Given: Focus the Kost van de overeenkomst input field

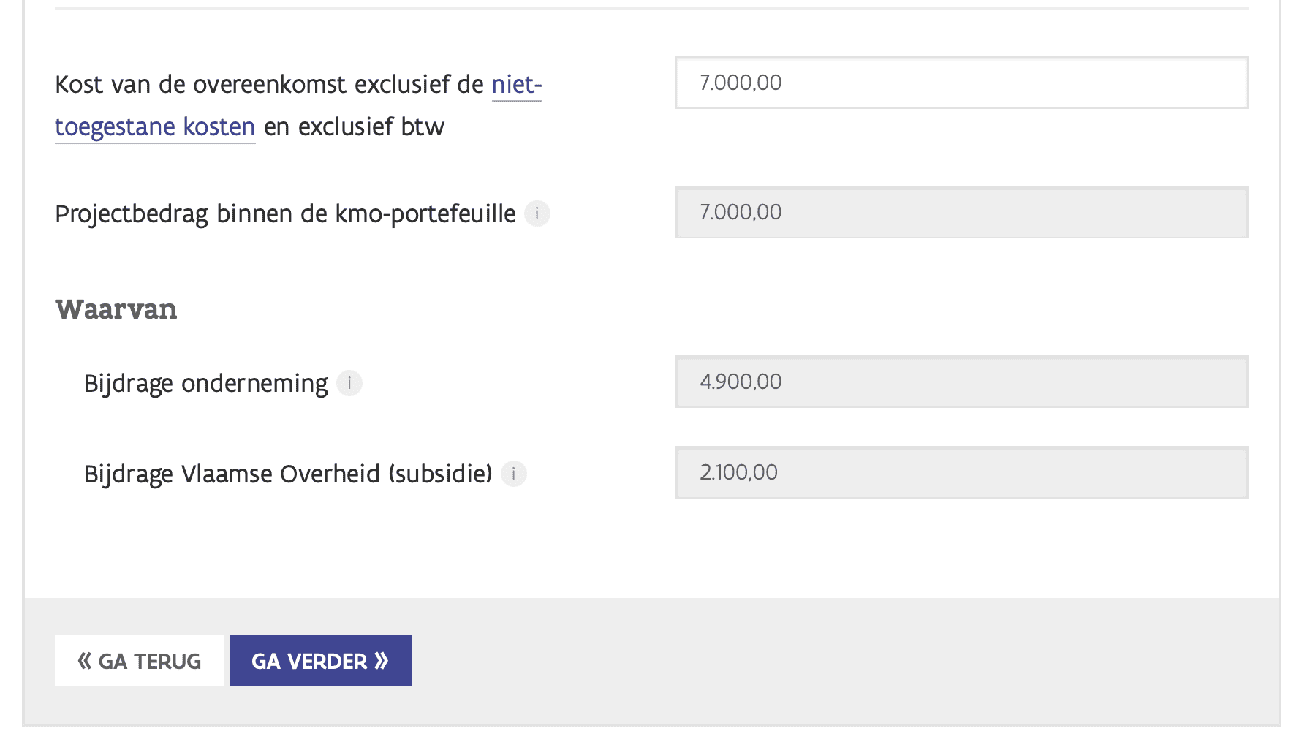Looking at the screenshot, I should (x=961, y=83).
